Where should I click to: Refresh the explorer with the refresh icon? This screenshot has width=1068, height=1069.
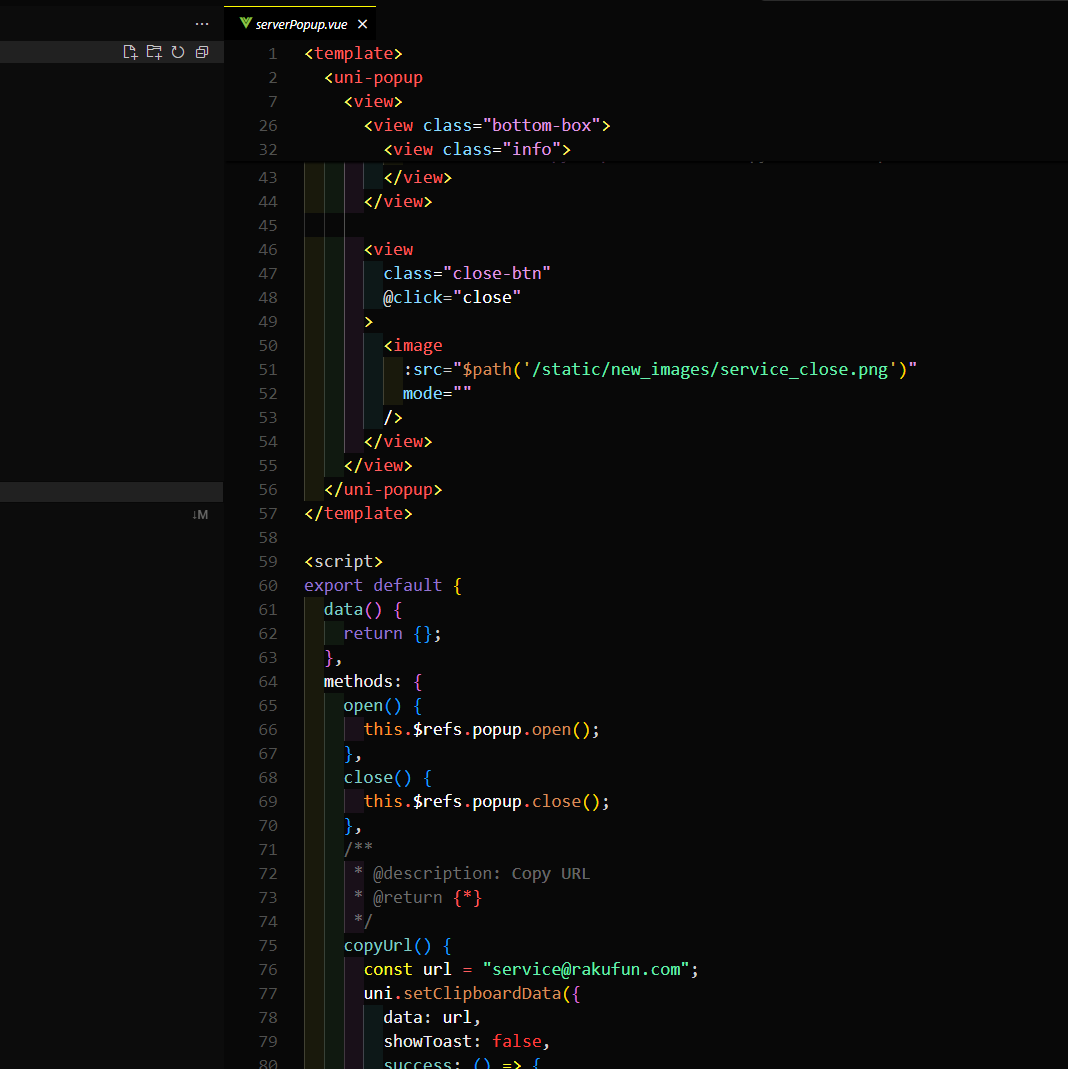(x=178, y=52)
